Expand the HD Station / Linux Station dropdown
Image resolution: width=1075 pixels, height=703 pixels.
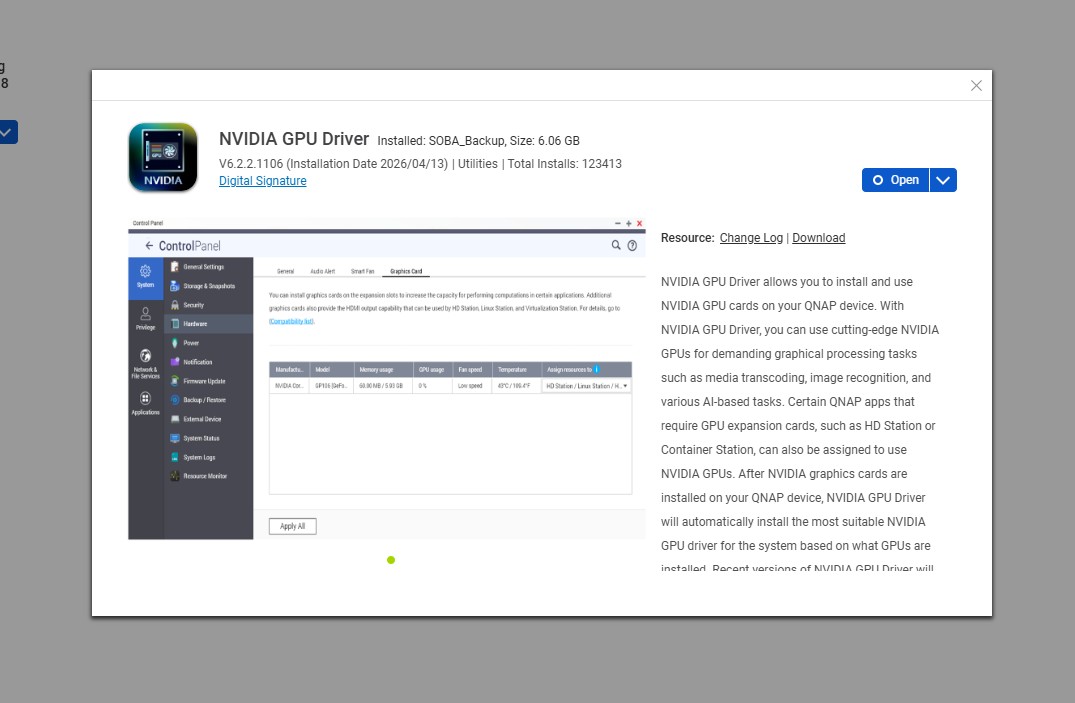586,385
